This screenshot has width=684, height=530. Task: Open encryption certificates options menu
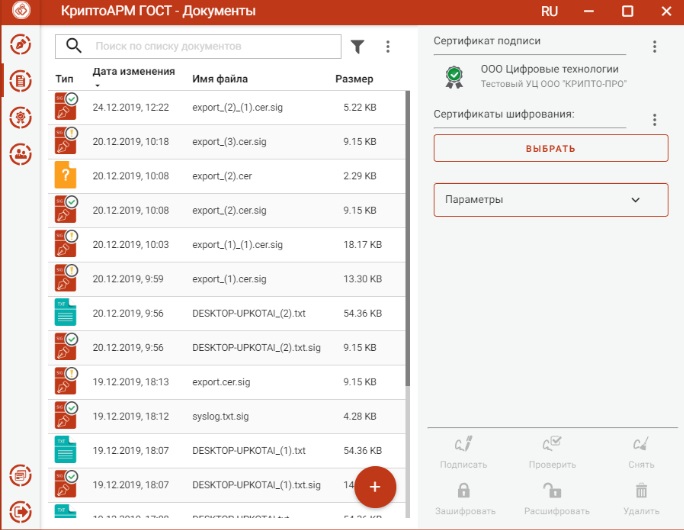654,120
